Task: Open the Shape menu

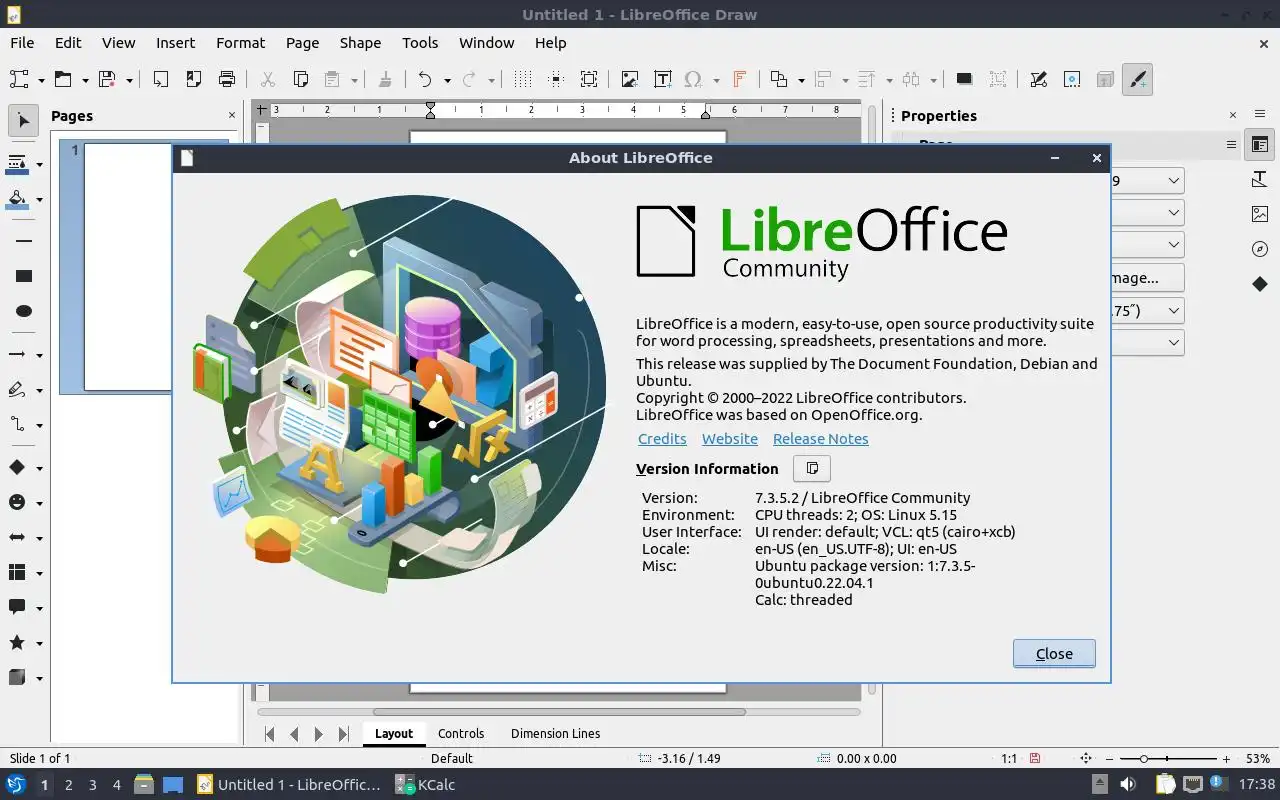Action: (x=360, y=43)
